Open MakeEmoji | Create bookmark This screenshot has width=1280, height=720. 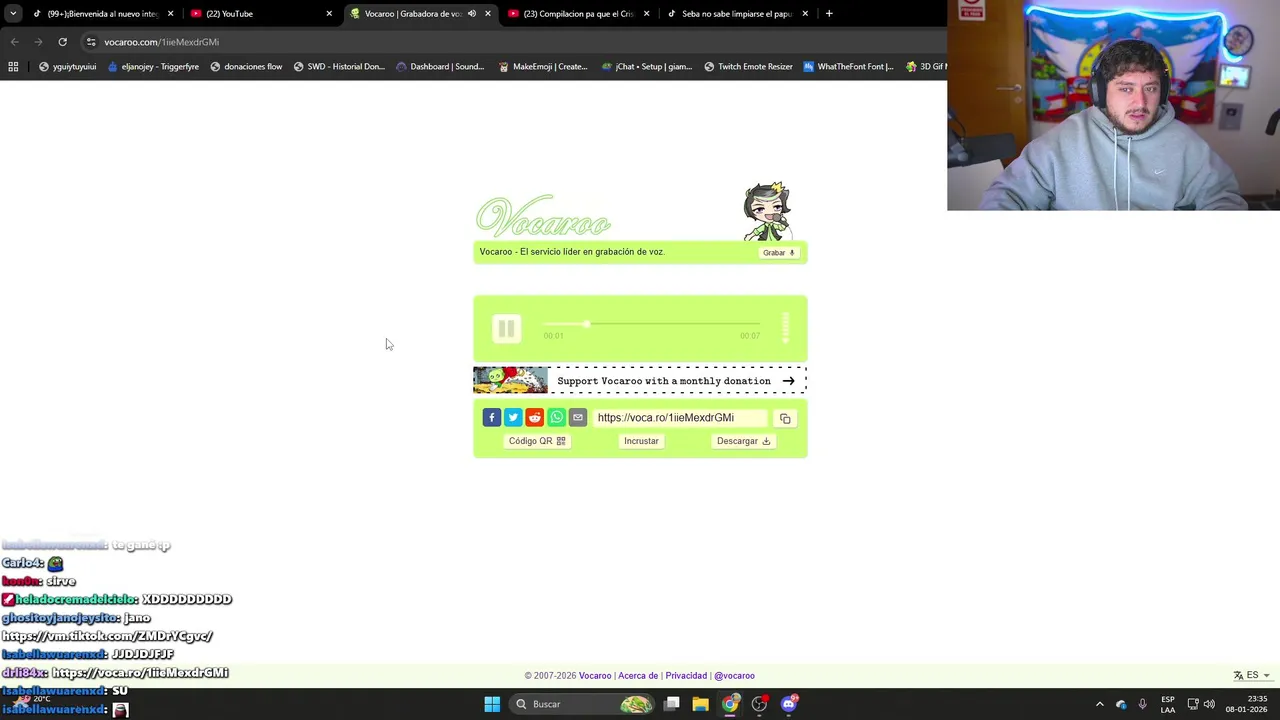tap(543, 67)
